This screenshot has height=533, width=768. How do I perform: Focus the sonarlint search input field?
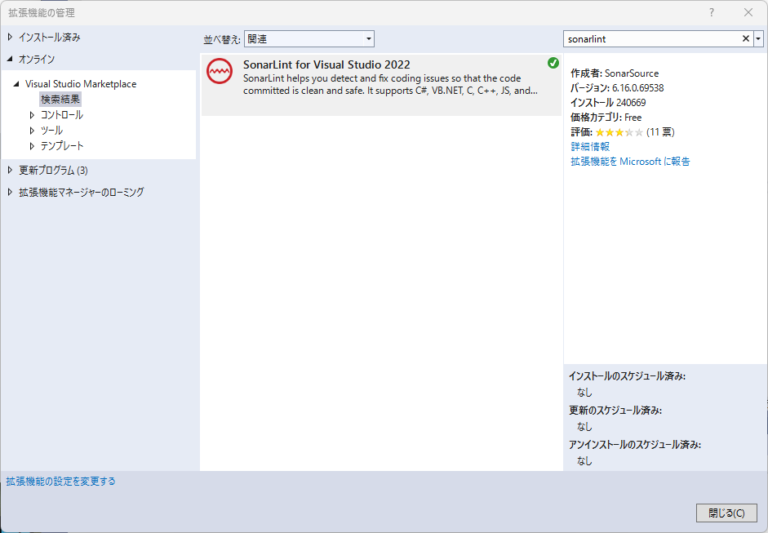651,39
